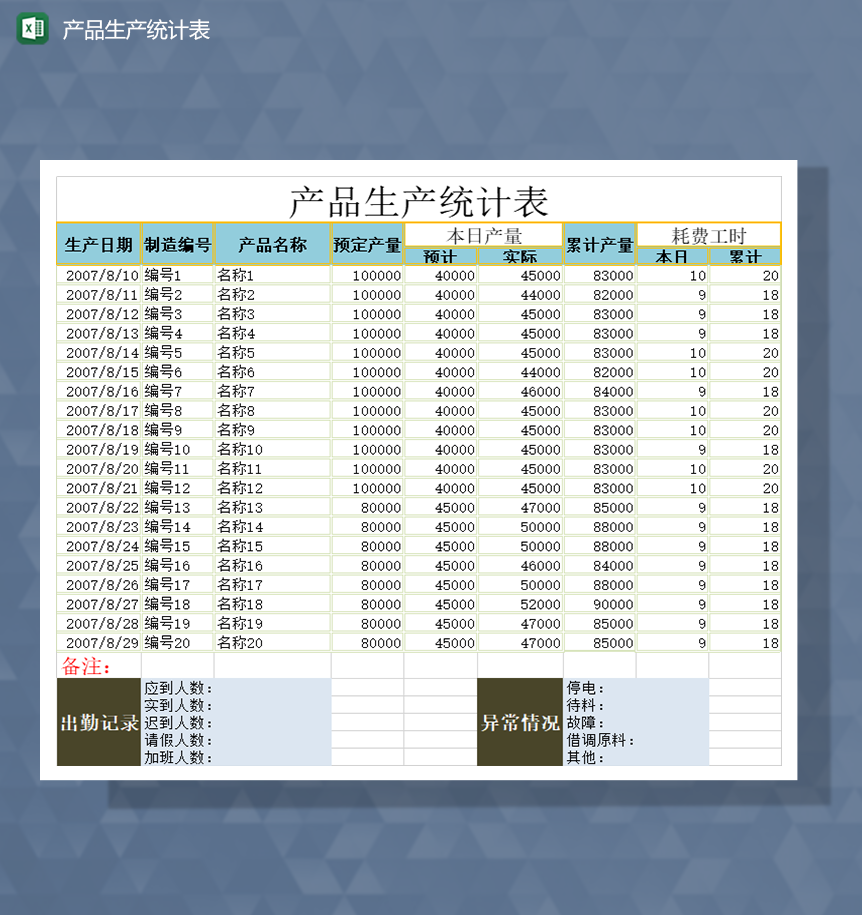The height and width of the screenshot is (915, 862).
Task: Select the 其他 label in 异常情况
Action: pos(584,758)
